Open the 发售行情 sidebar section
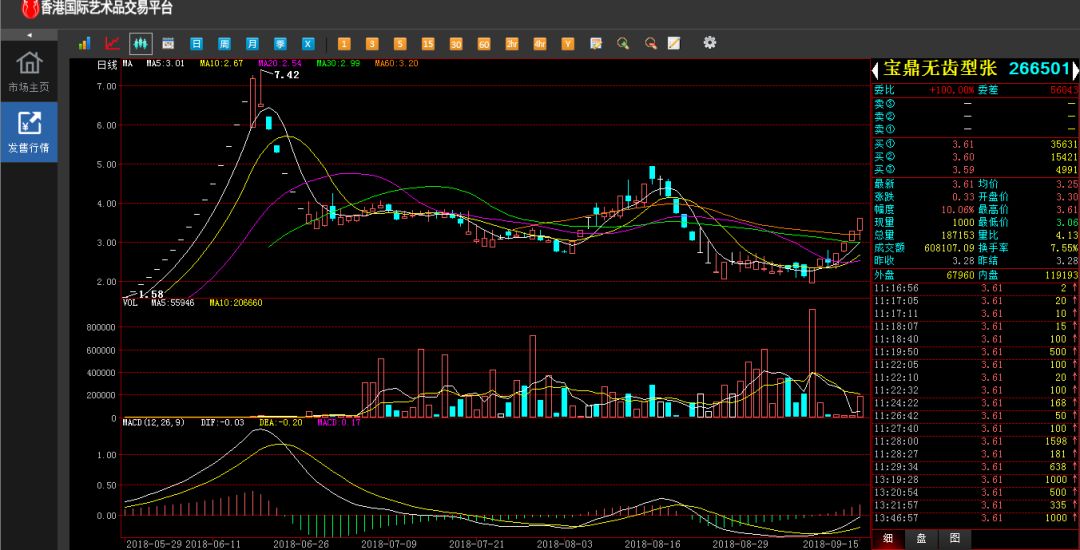 [x=29, y=132]
